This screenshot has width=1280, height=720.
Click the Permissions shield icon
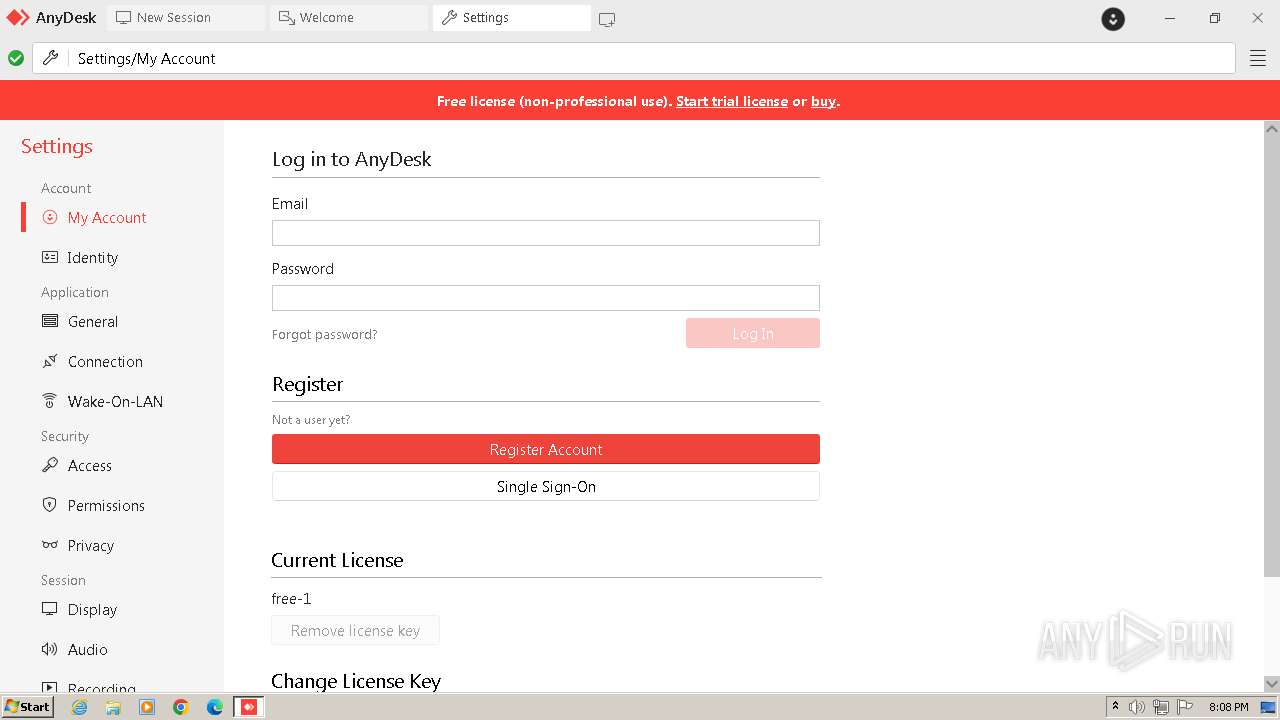pyautogui.click(x=50, y=505)
